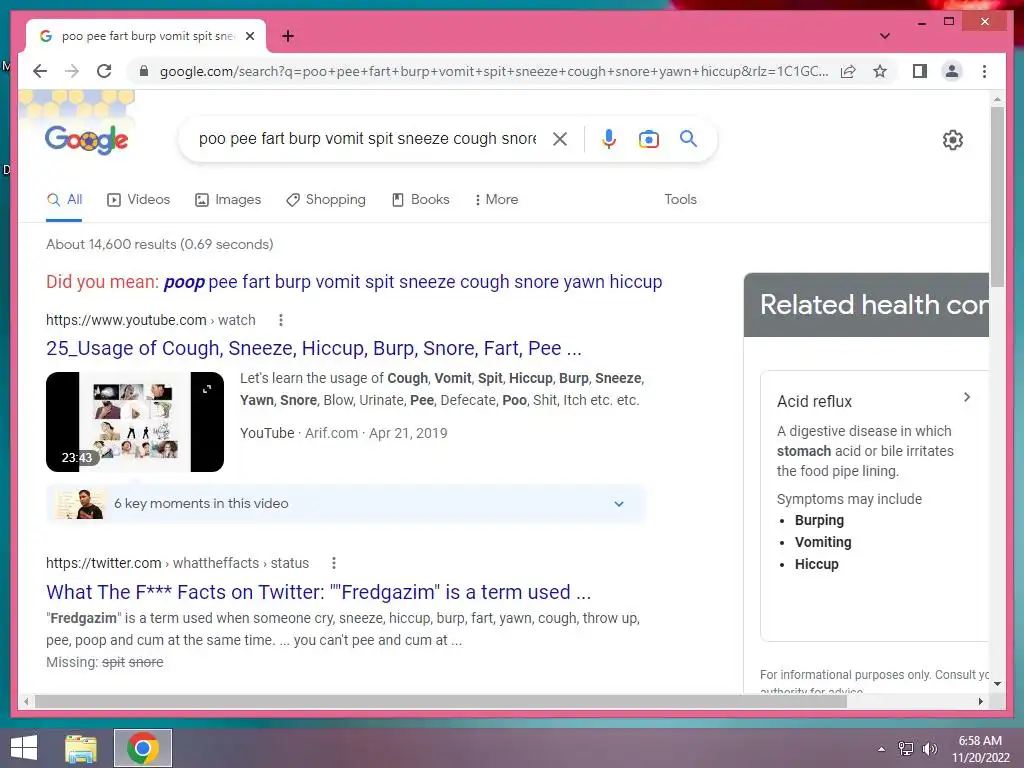The height and width of the screenshot is (768, 1024).
Task: Show hidden system tray icons
Action: [x=882, y=749]
